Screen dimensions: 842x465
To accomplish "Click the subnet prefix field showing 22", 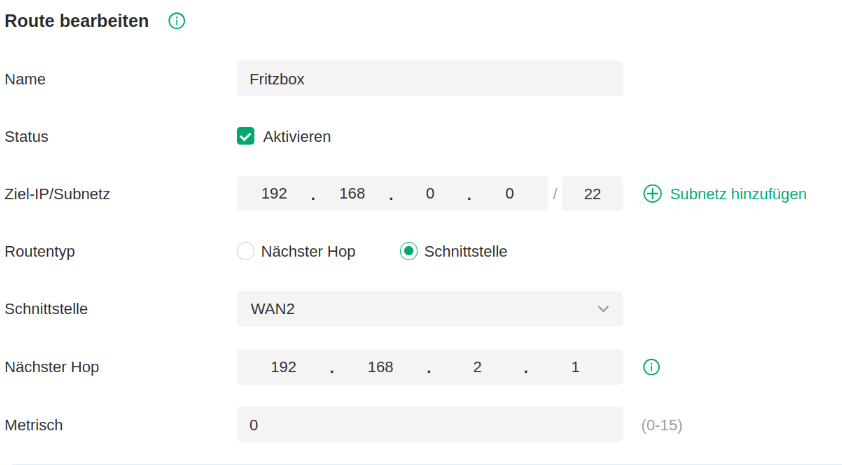I will tap(592, 194).
